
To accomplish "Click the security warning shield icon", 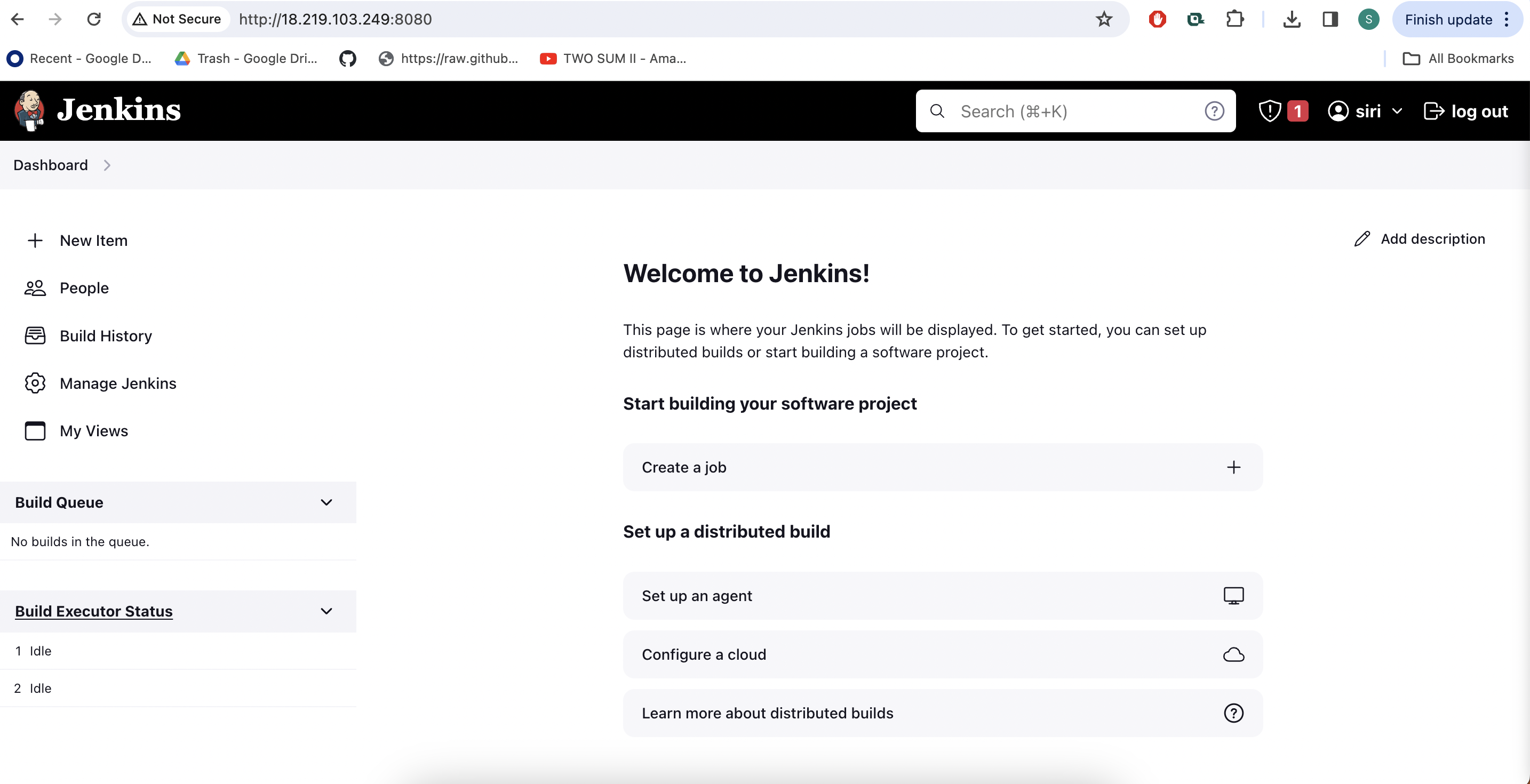I will tap(1269, 111).
